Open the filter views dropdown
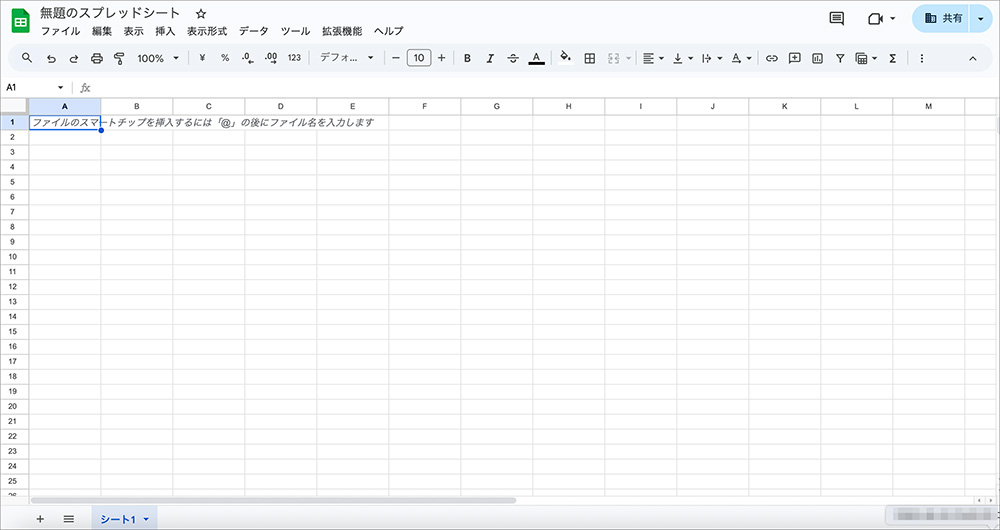This screenshot has height=530, width=1000. click(x=866, y=59)
